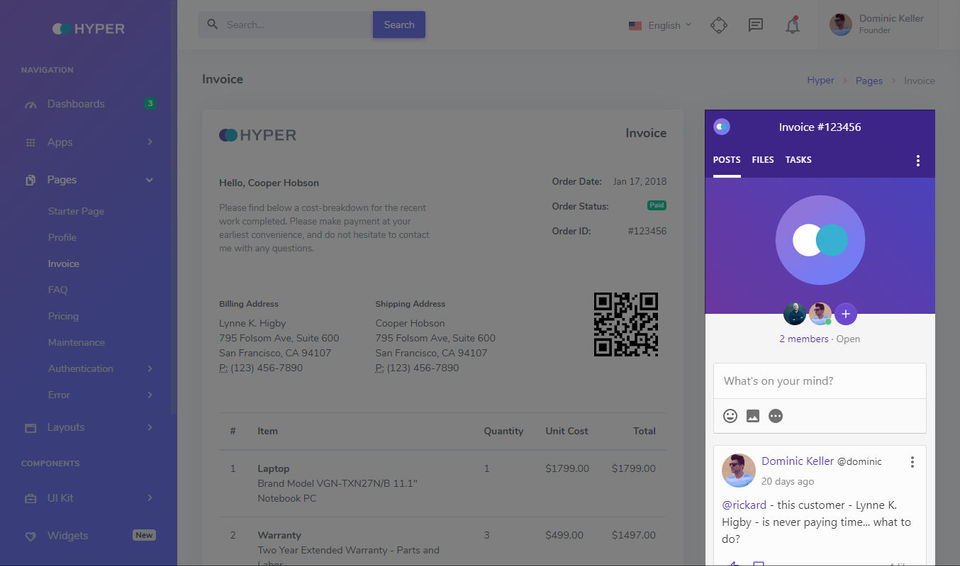This screenshot has height=566, width=960.
Task: Click the more options dots icon in composer
Action: [776, 417]
